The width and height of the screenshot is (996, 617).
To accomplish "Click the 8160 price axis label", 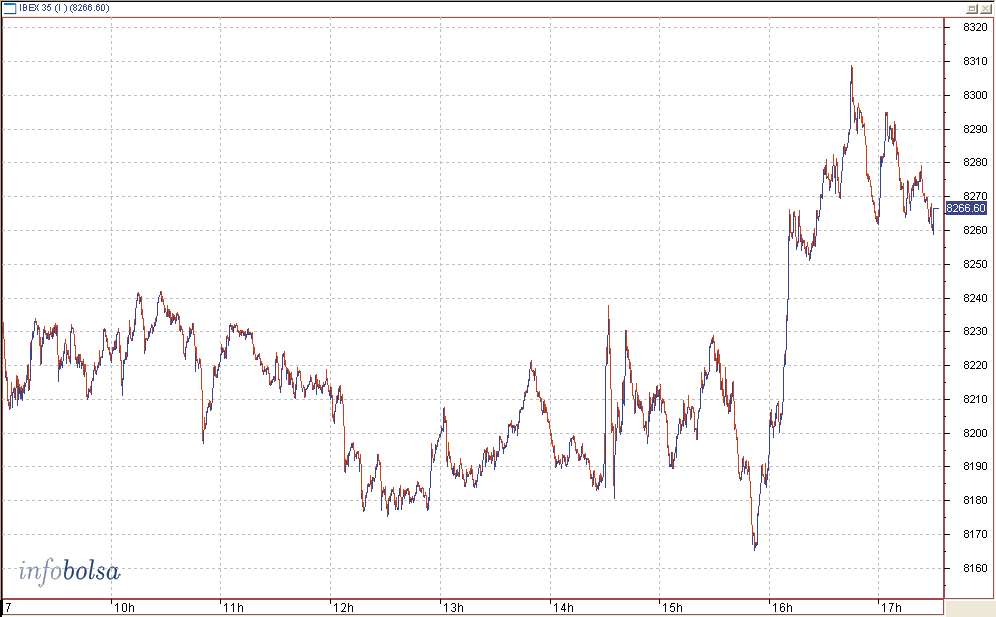I will coord(975,568).
